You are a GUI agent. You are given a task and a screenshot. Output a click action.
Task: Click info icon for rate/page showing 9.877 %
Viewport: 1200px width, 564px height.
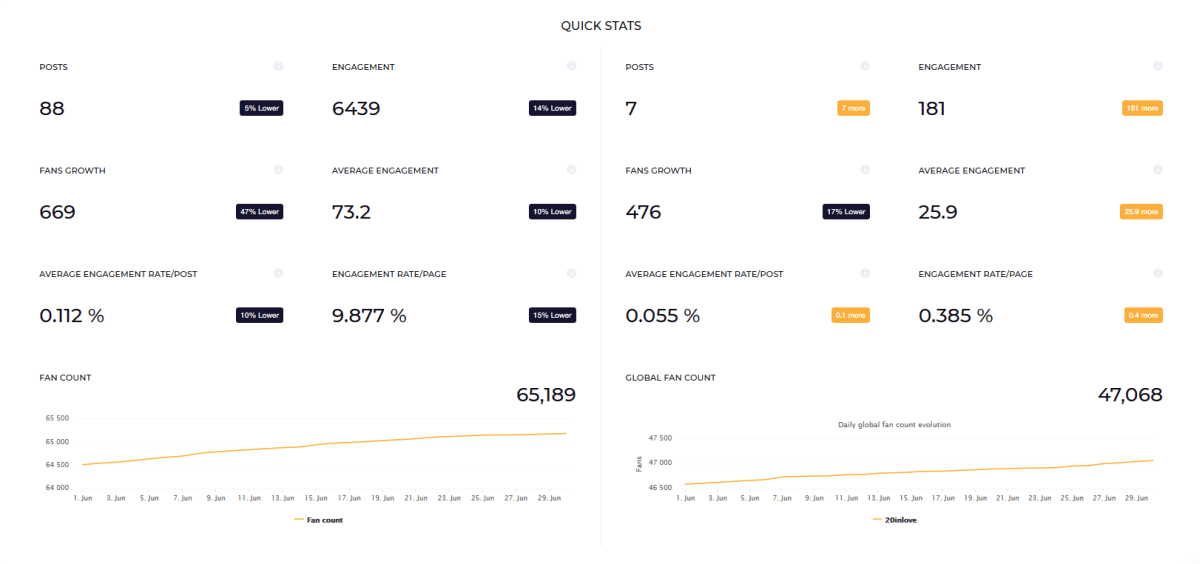(571, 273)
